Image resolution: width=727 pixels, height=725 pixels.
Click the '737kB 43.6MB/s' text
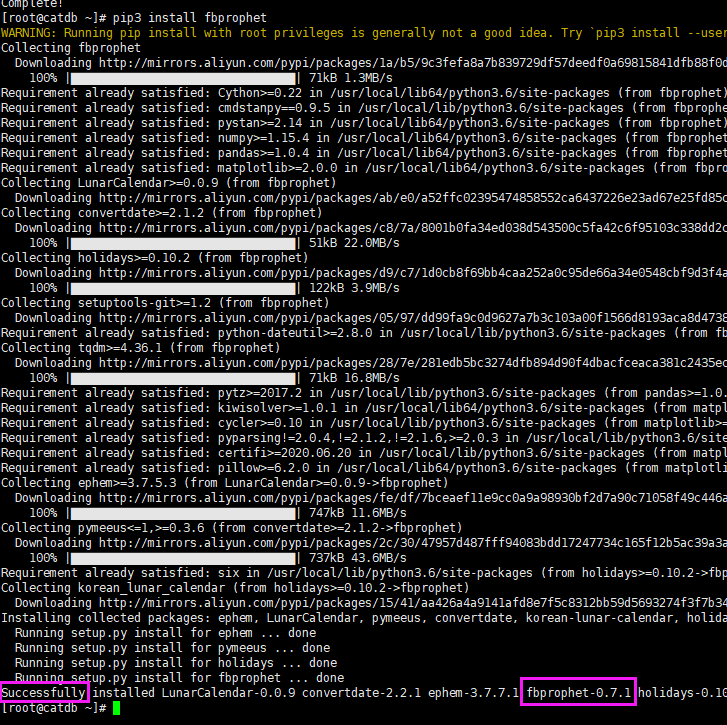click(x=358, y=558)
